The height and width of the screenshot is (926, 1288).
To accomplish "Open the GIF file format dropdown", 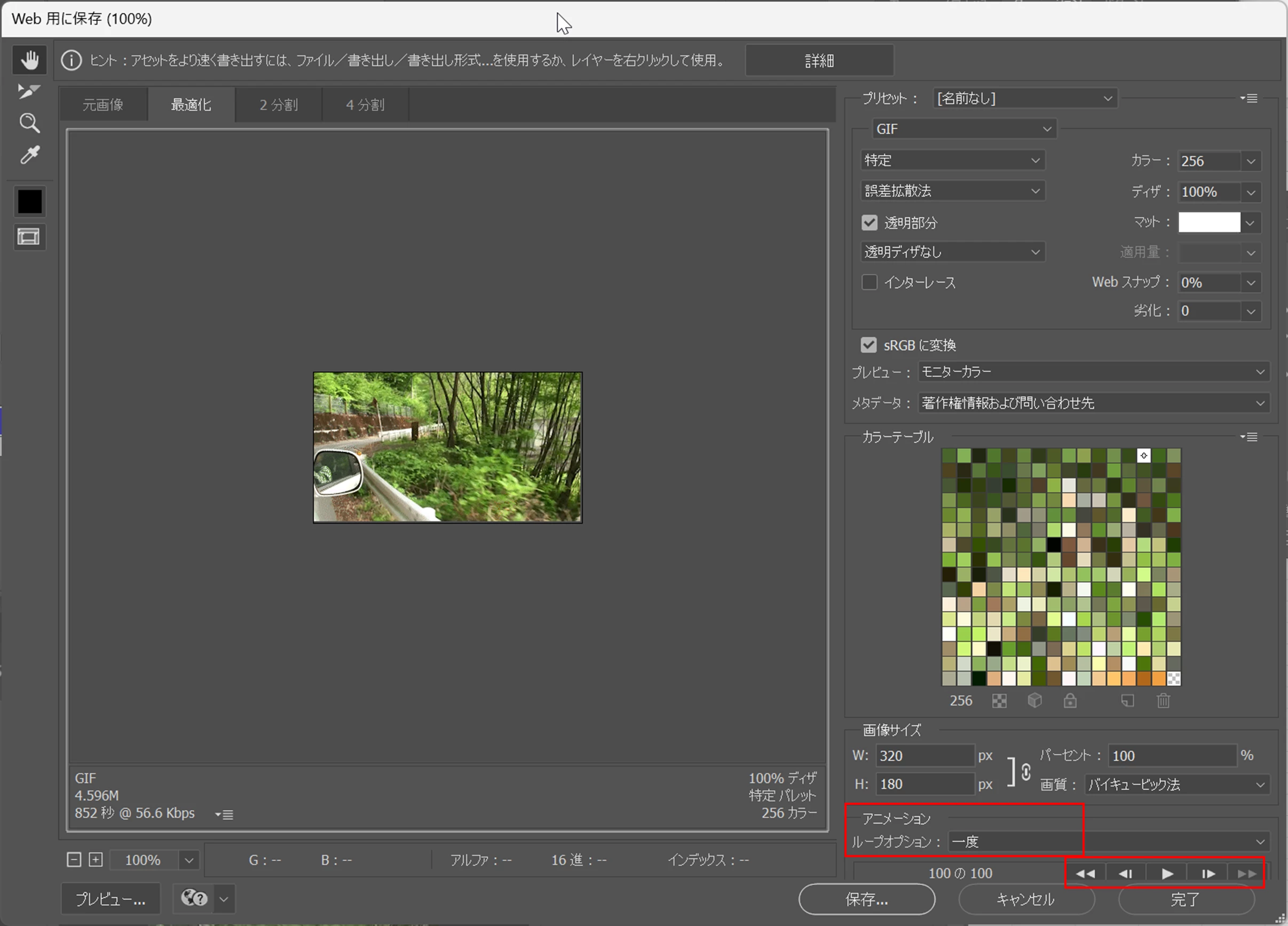I will tap(963, 129).
